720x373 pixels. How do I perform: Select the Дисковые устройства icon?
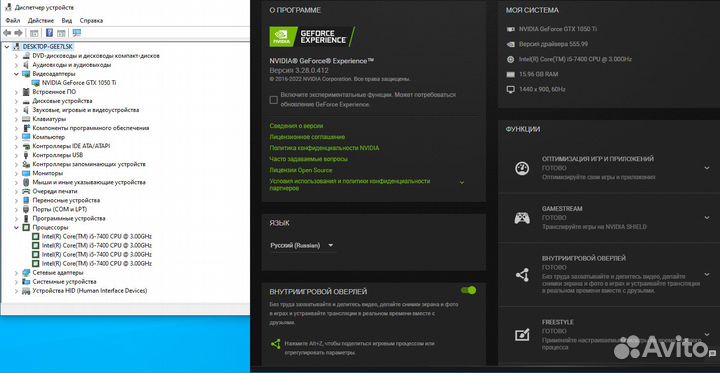pyautogui.click(x=26, y=101)
